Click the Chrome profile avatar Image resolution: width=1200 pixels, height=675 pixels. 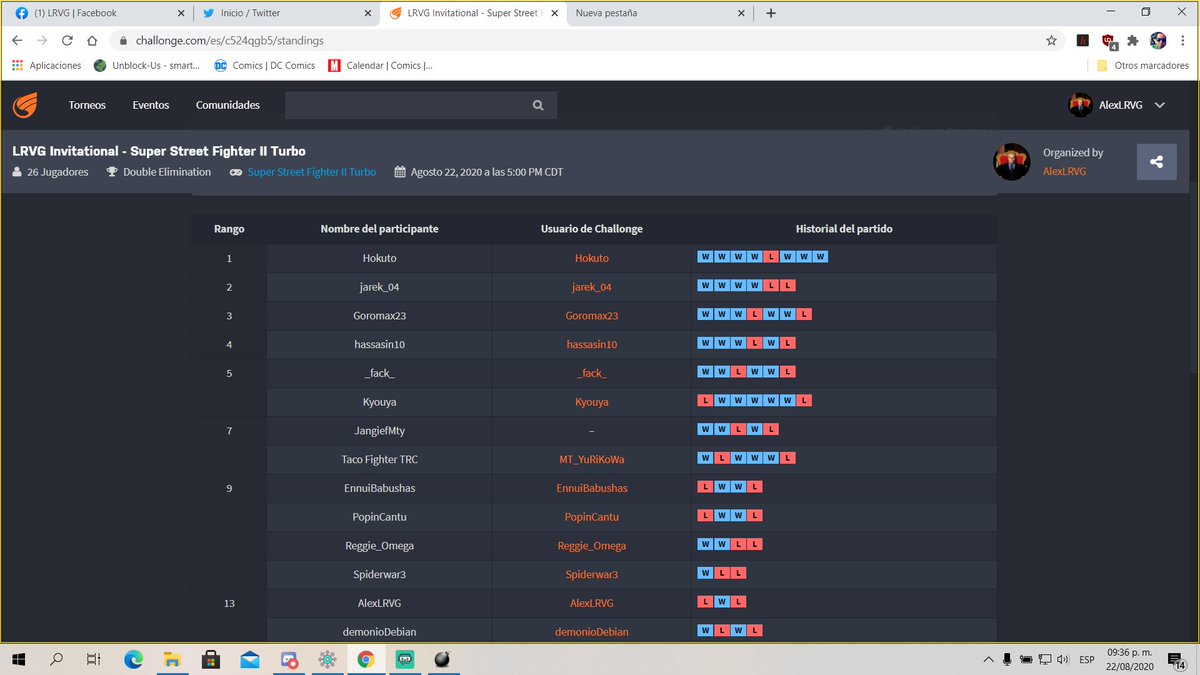[1158, 41]
